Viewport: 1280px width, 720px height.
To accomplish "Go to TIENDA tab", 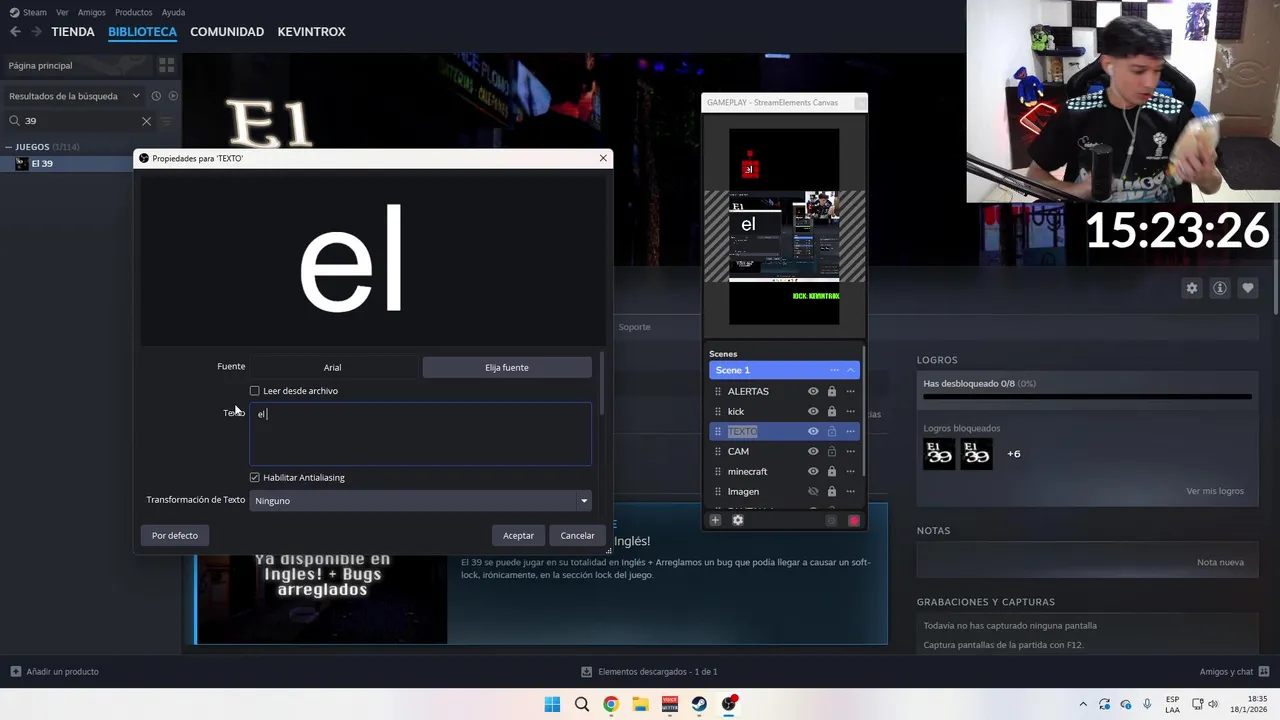I will tap(73, 32).
